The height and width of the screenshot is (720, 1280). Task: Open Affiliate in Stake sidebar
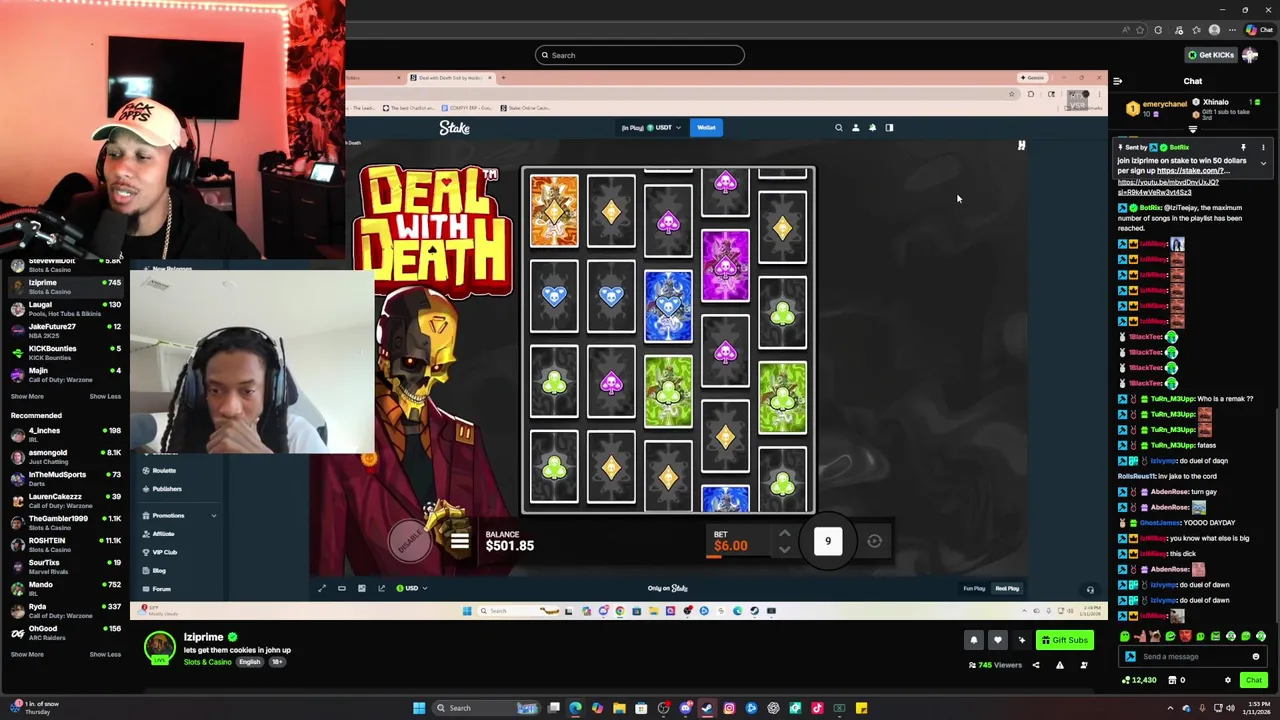(158, 534)
